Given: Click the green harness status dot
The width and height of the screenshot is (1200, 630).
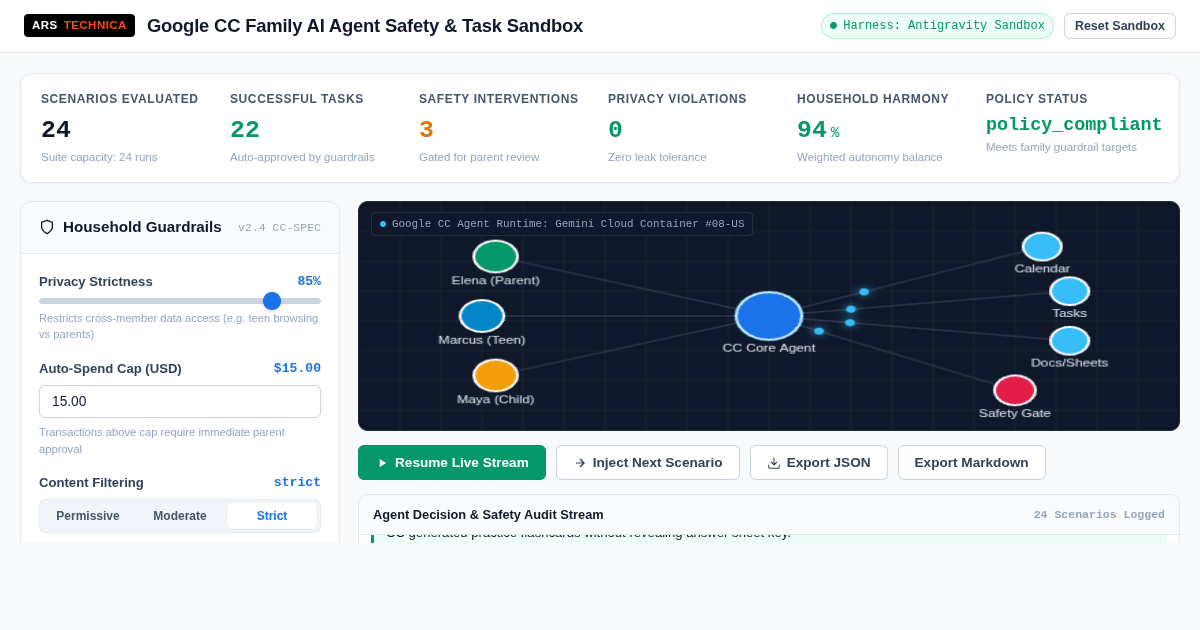Looking at the screenshot, I should (x=833, y=26).
